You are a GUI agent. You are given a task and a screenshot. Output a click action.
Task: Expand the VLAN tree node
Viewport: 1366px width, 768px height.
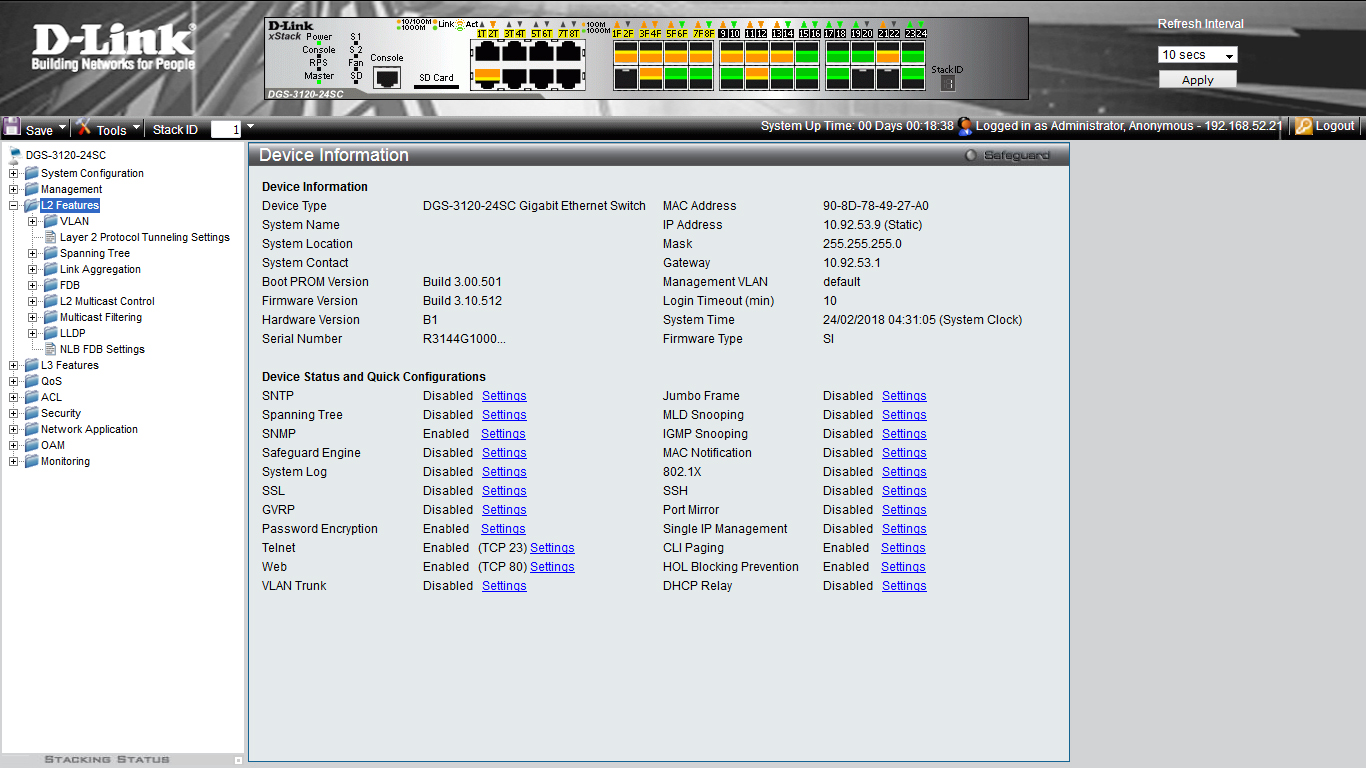[33, 221]
